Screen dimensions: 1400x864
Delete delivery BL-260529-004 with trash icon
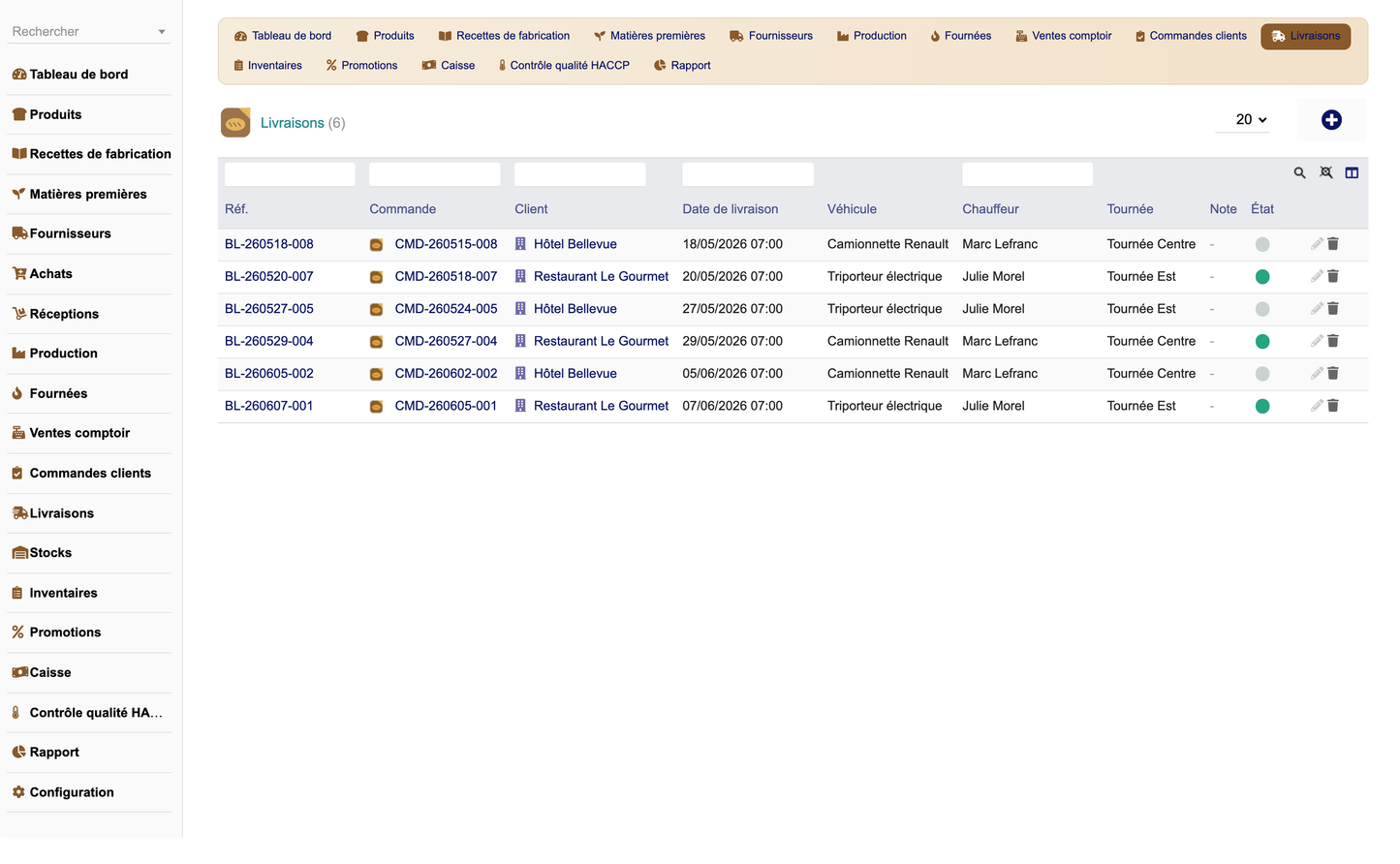(1333, 341)
